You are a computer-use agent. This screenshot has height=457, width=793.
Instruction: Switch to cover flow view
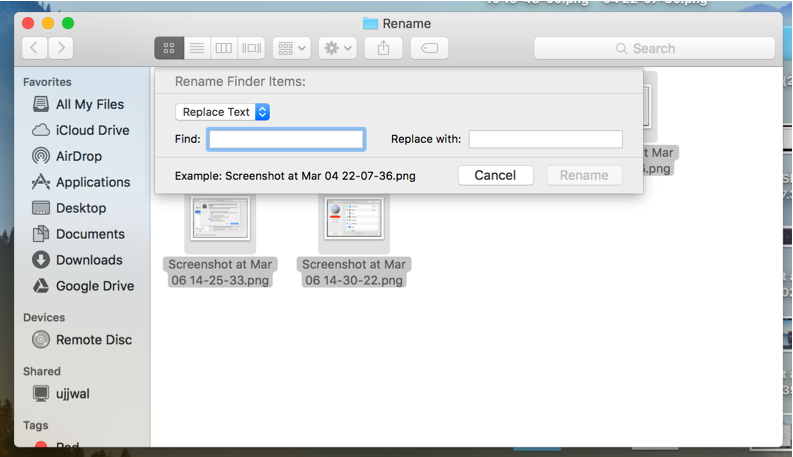[251, 48]
